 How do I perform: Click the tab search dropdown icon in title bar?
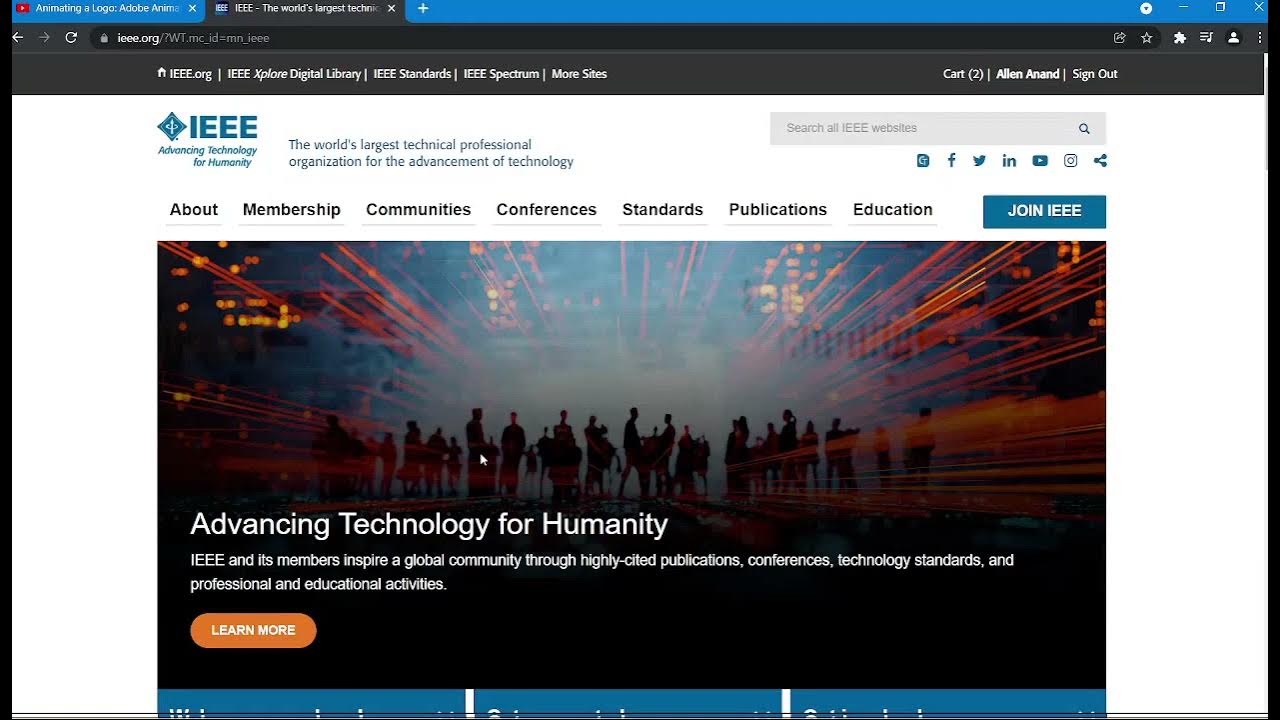1146,8
